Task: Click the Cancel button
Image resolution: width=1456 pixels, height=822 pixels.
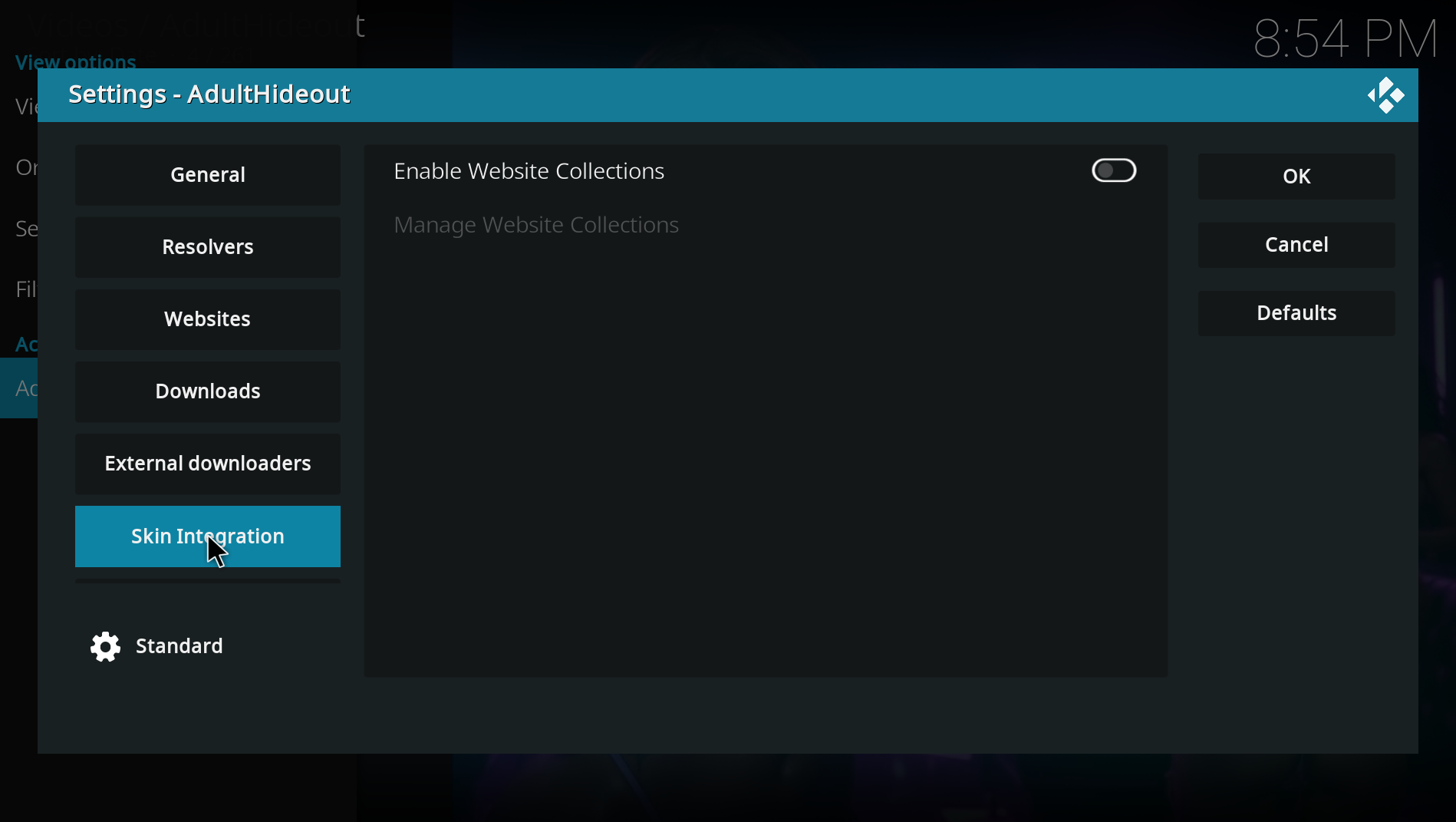Action: click(x=1296, y=245)
